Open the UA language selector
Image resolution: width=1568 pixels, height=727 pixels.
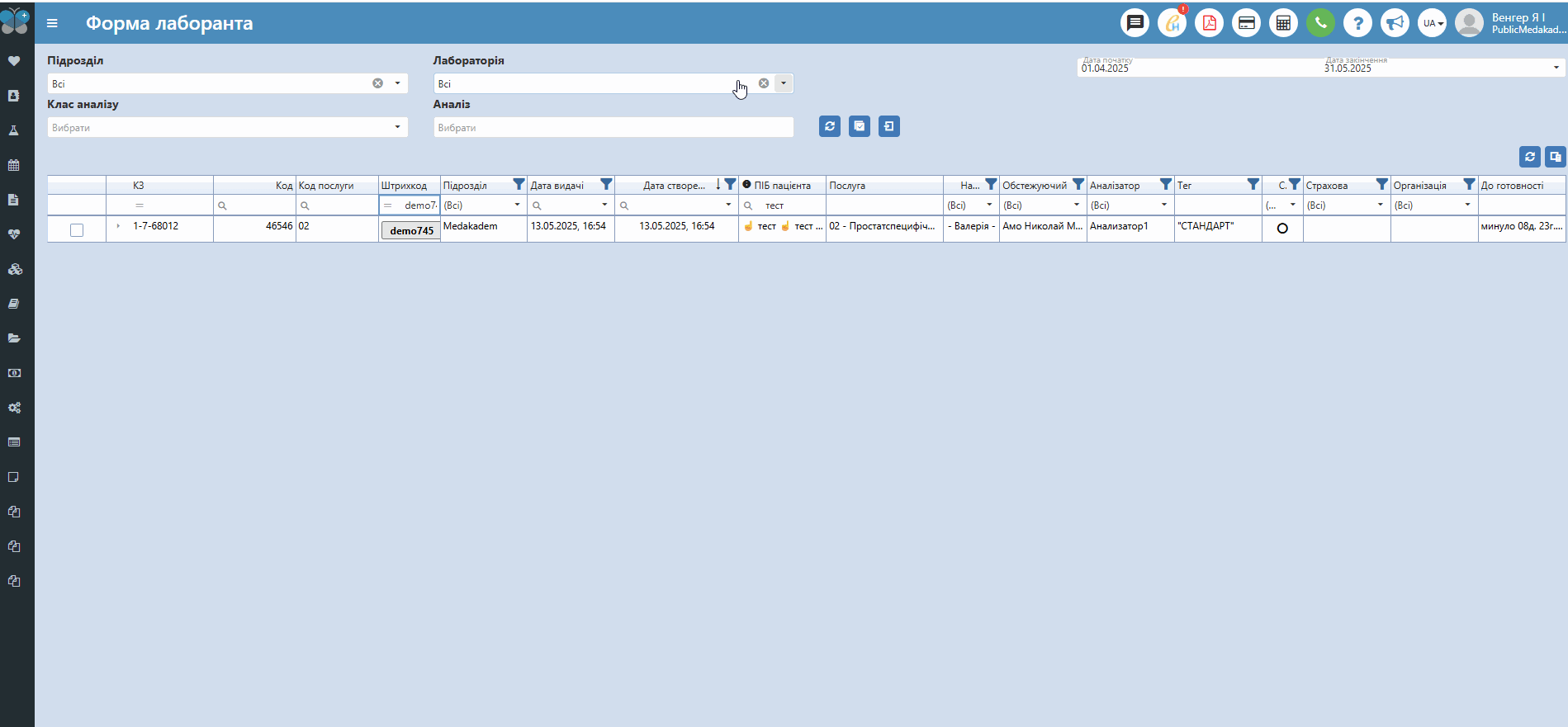click(x=1432, y=23)
